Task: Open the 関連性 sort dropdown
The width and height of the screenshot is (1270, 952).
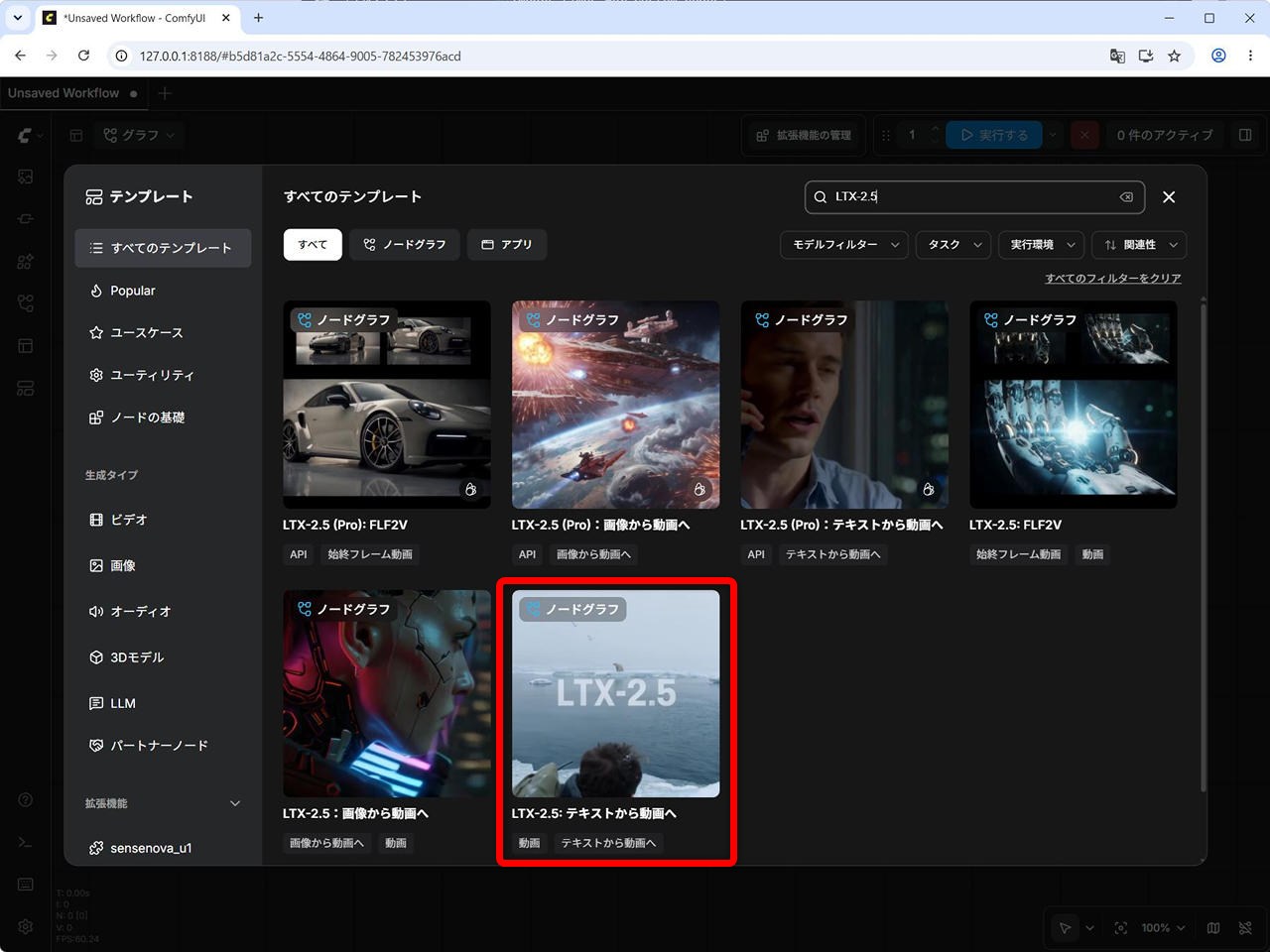Action: pos(1139,245)
